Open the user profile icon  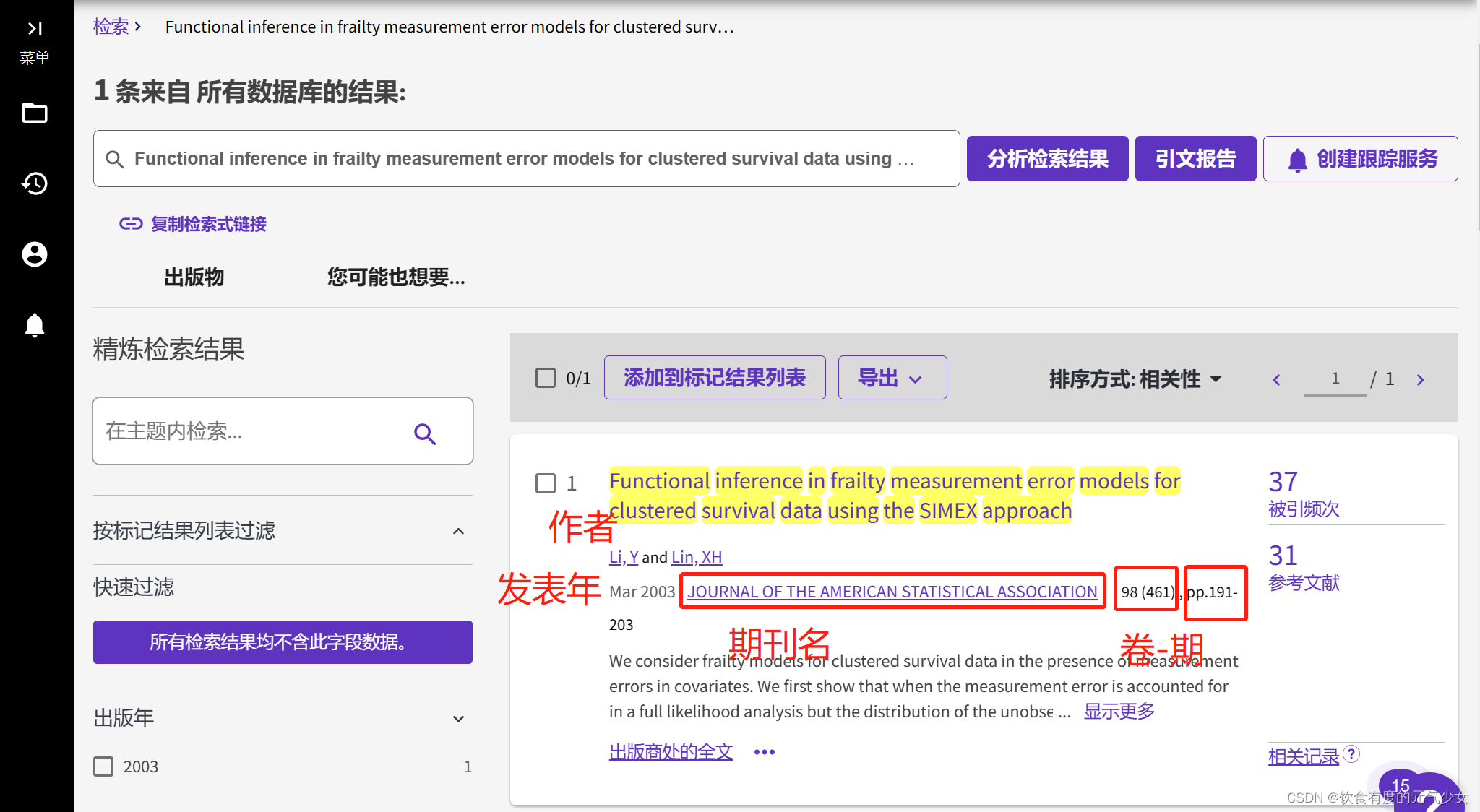click(x=35, y=254)
